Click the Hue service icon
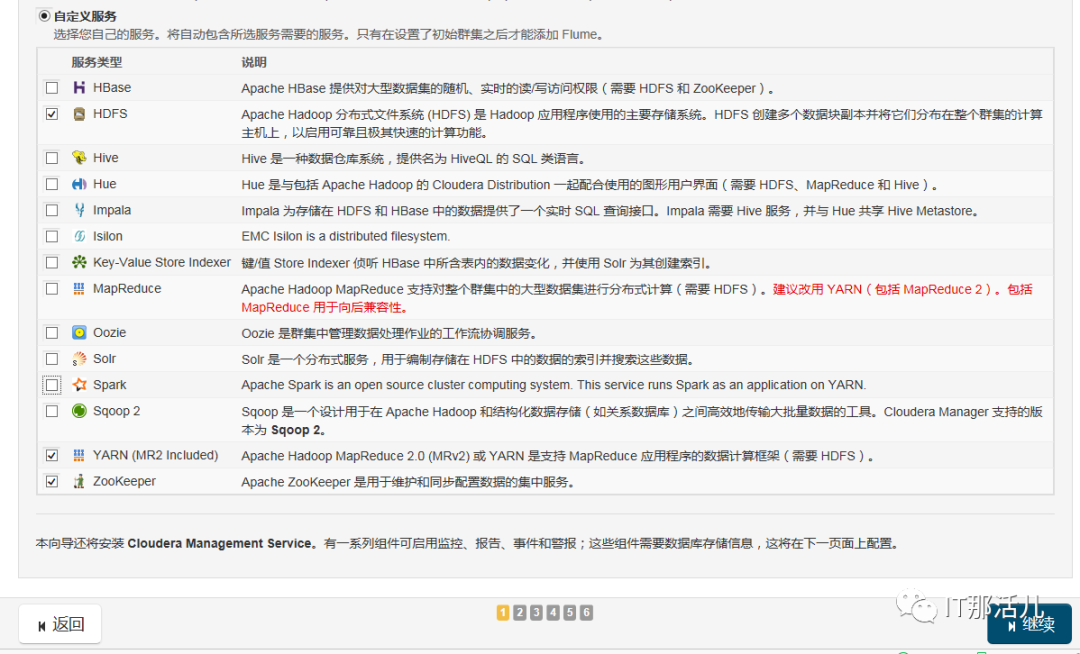The width and height of the screenshot is (1080, 654). point(79,184)
